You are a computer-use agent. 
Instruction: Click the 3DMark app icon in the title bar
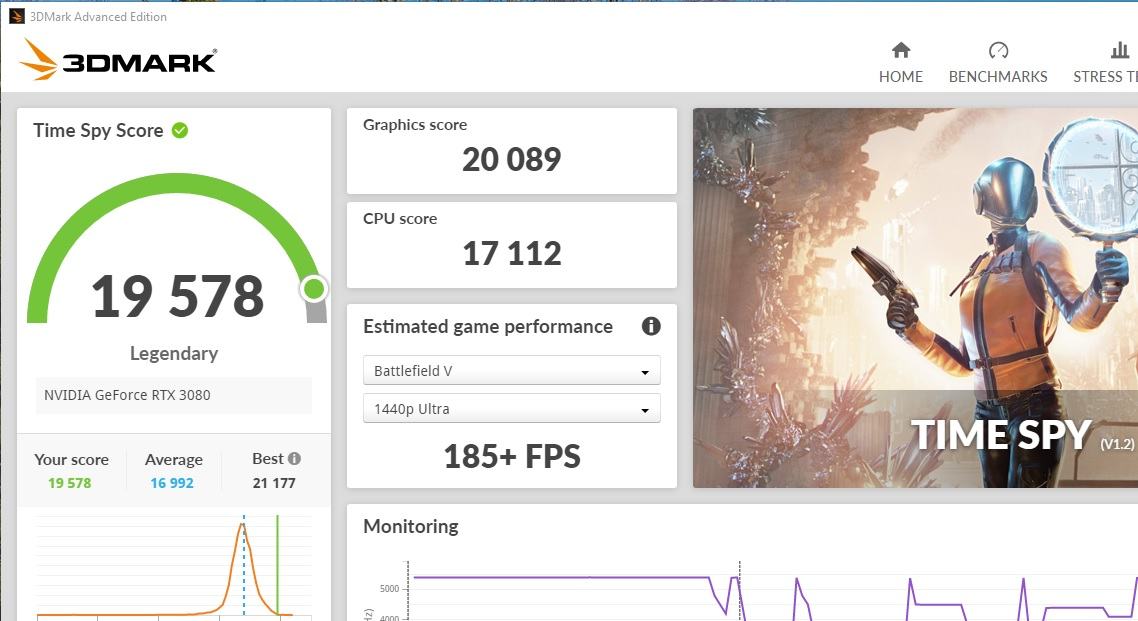click(17, 16)
